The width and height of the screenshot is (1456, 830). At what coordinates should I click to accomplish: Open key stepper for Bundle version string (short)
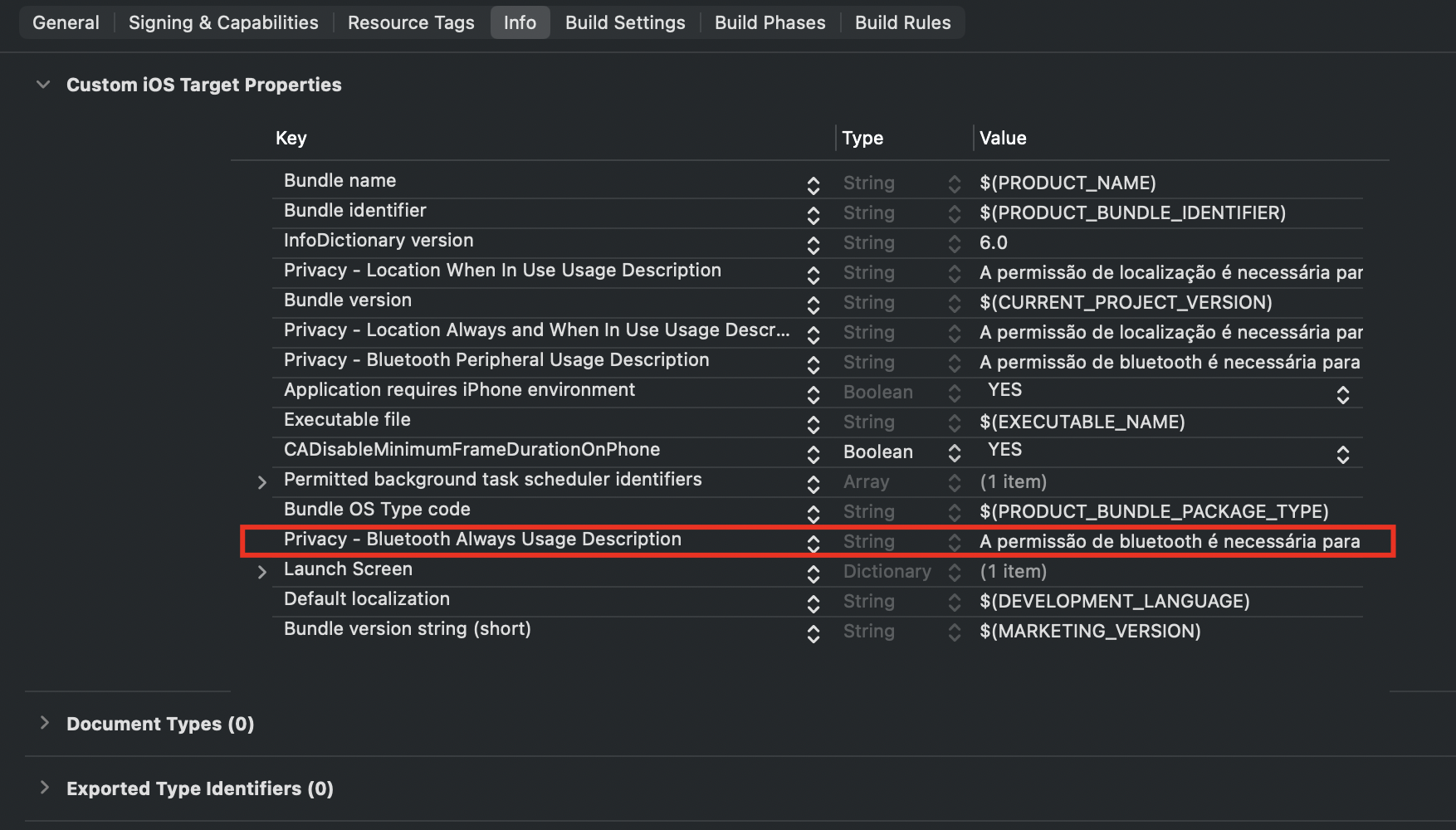(x=814, y=633)
